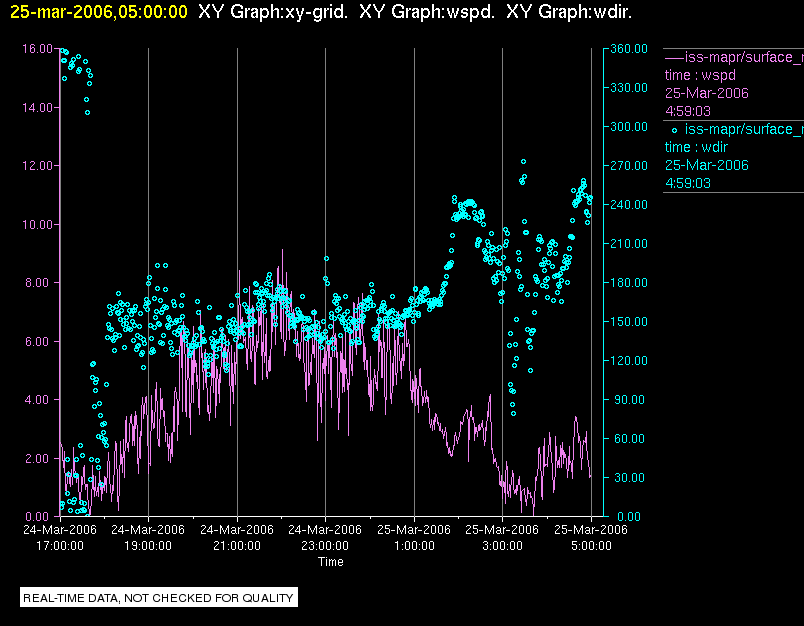The width and height of the screenshot is (804, 626).
Task: Click the 0.00 value on left axis
Action: [38, 517]
